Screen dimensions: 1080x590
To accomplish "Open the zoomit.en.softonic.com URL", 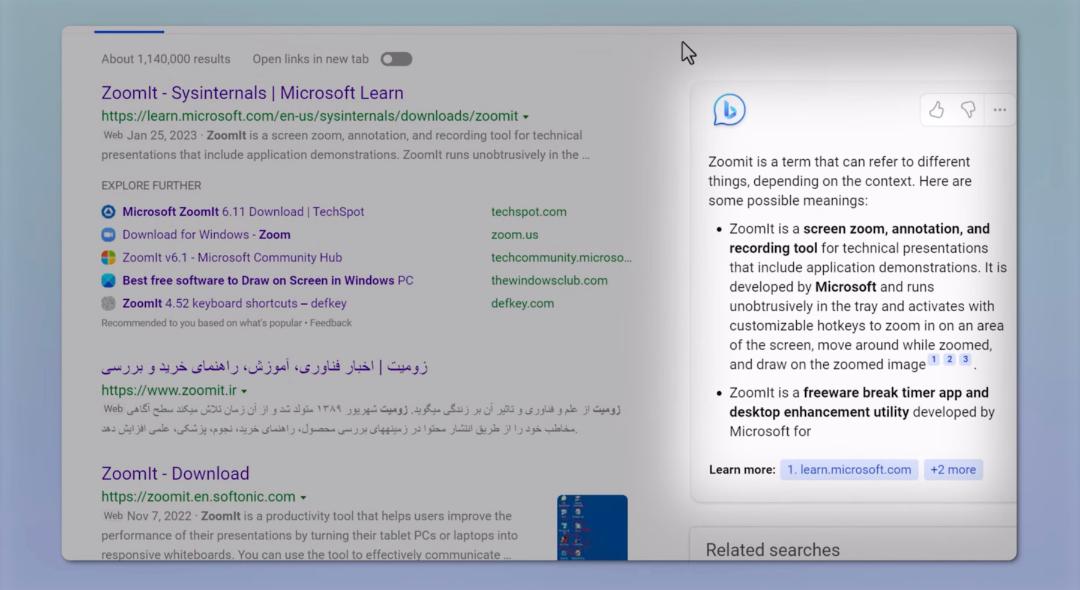I will pyautogui.click(x=198, y=496).
